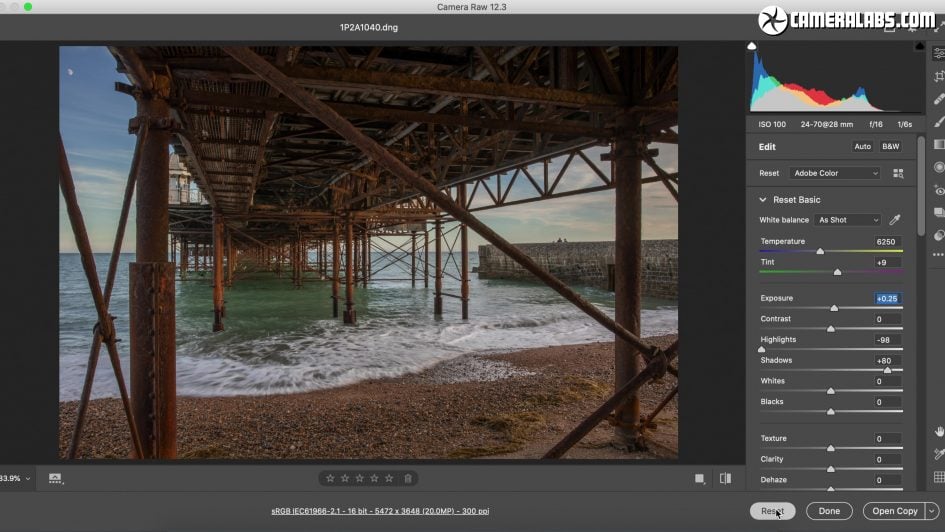Convert to B&W button

pyautogui.click(x=890, y=146)
